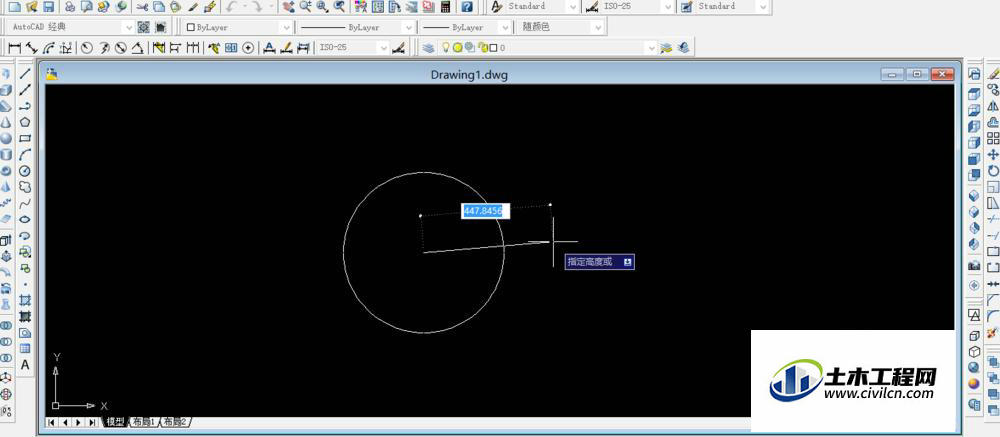Image resolution: width=1000 pixels, height=437 pixels.
Task: Select the Rectangle drawing tool
Action: click(x=25, y=138)
